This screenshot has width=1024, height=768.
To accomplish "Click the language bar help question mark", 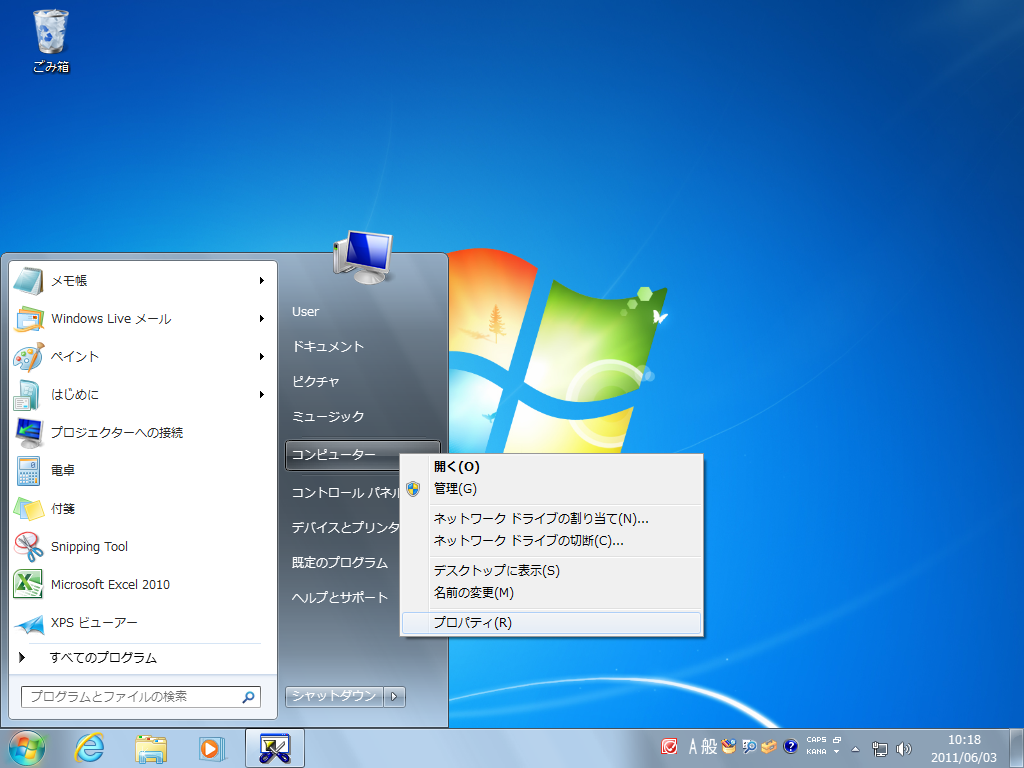I will click(790, 746).
